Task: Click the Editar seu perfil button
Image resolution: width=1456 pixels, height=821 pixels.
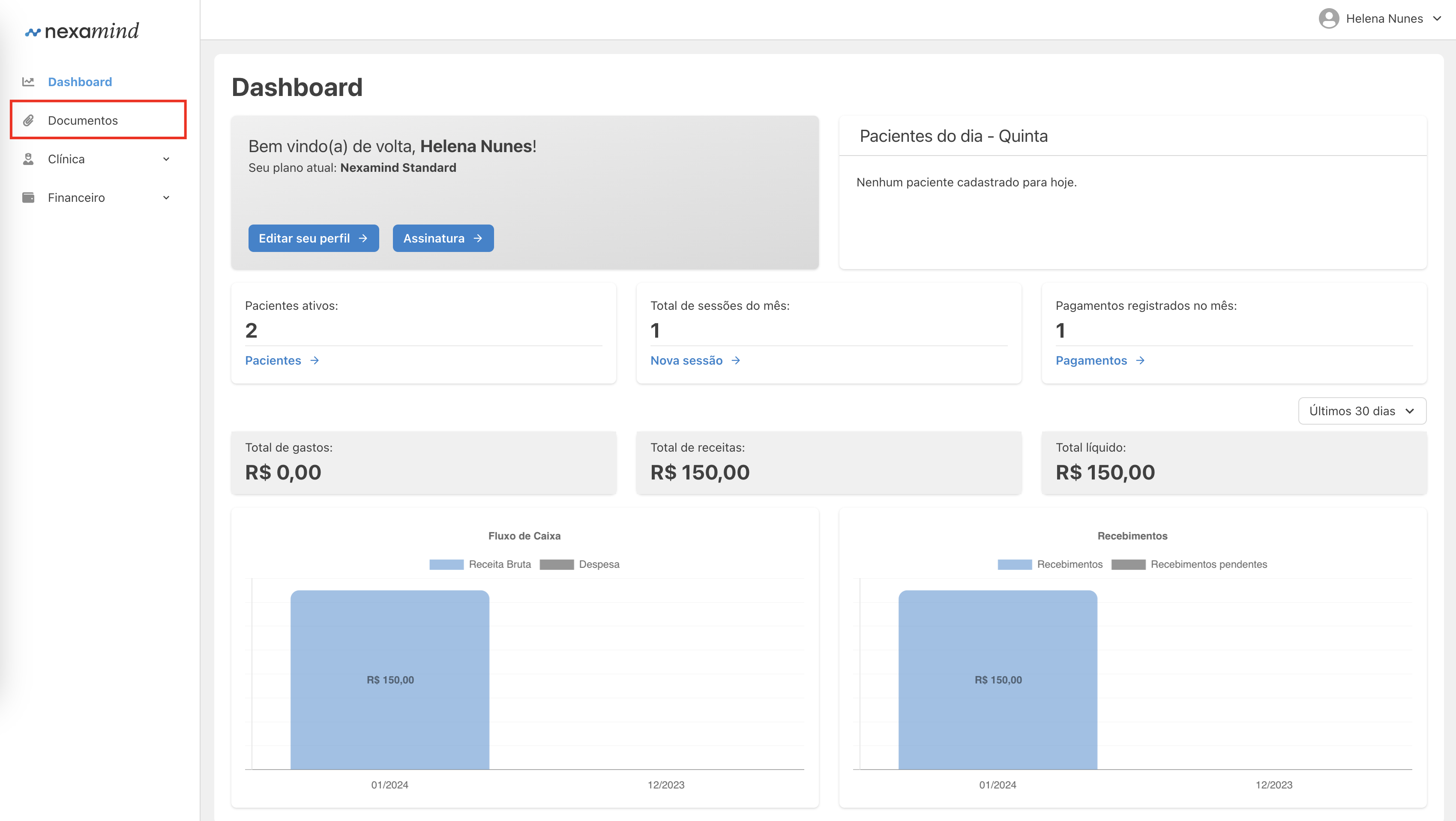Action: tap(314, 238)
